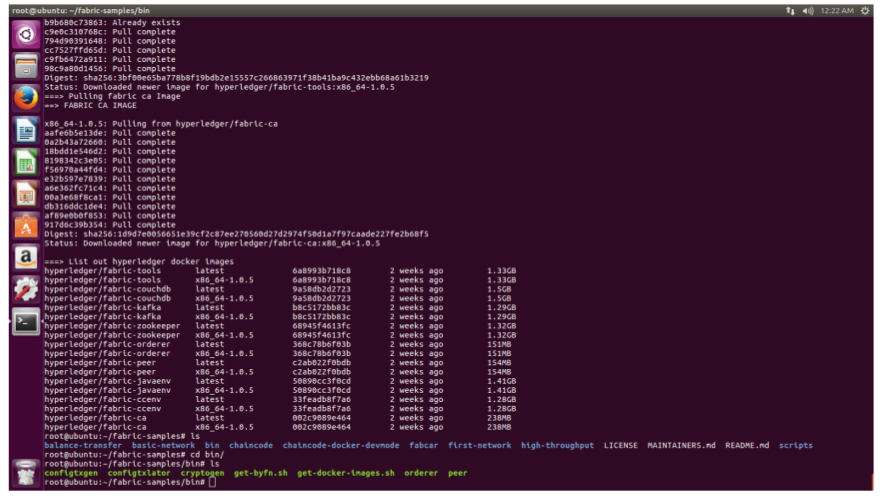Click 'aafe6b5e13de: Pull complete' line
Image resolution: width=884 pixels, height=502 pixels.
click(x=110, y=133)
